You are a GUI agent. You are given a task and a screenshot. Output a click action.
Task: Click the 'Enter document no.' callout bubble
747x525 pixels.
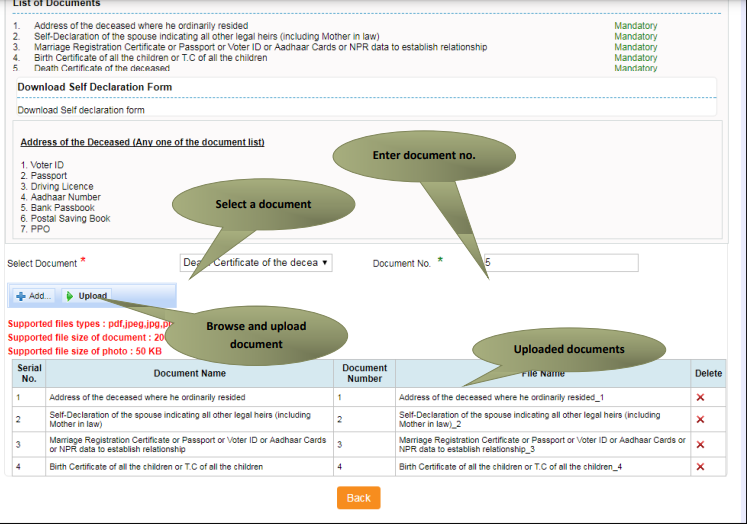pyautogui.click(x=423, y=157)
